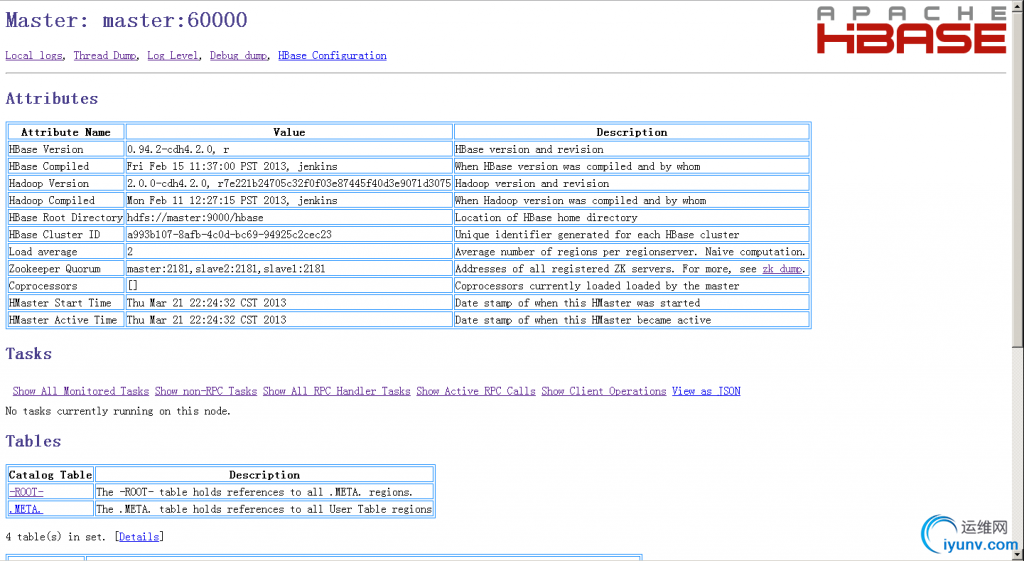Click the HBase Cluster ID value
The width and height of the screenshot is (1024, 561).
229,234
